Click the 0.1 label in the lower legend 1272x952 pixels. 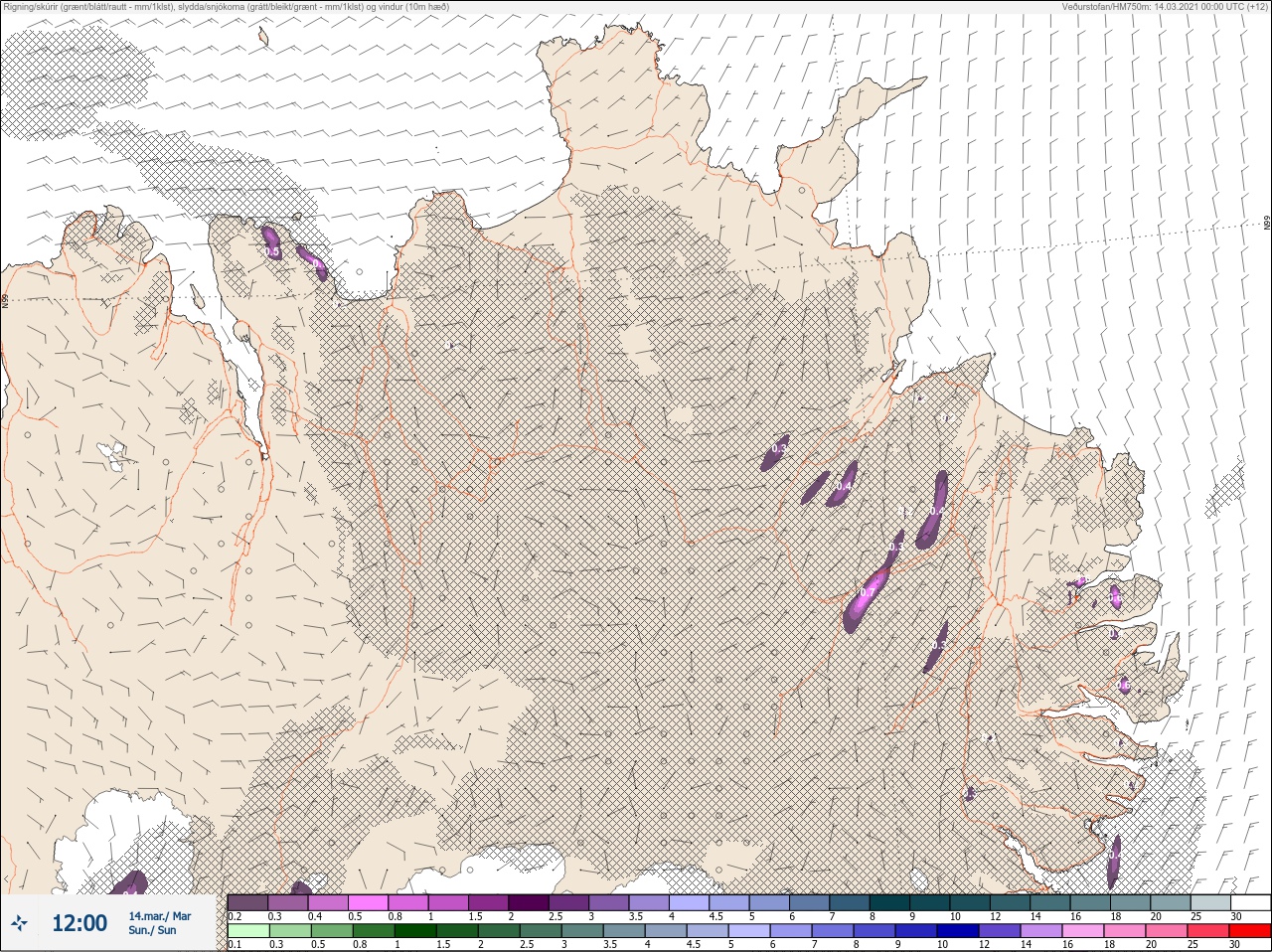235,944
